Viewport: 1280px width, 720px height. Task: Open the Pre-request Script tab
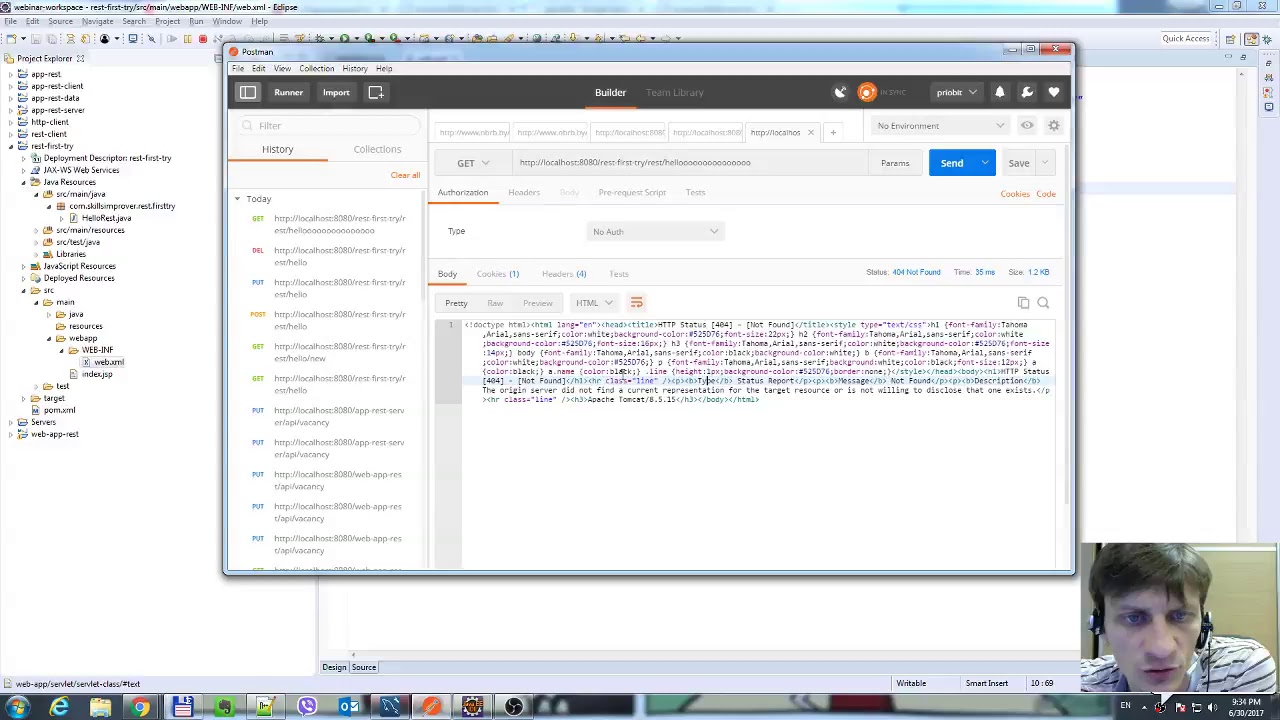pos(632,192)
